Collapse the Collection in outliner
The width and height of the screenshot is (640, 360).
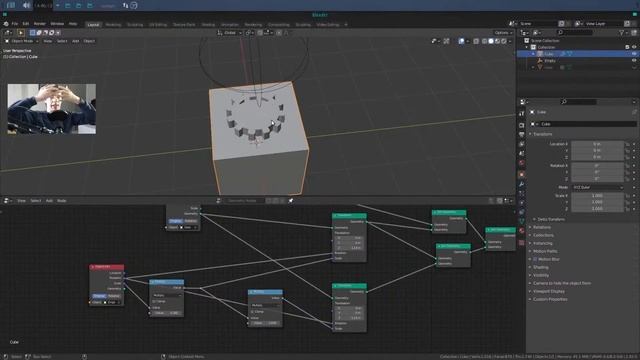[527, 47]
